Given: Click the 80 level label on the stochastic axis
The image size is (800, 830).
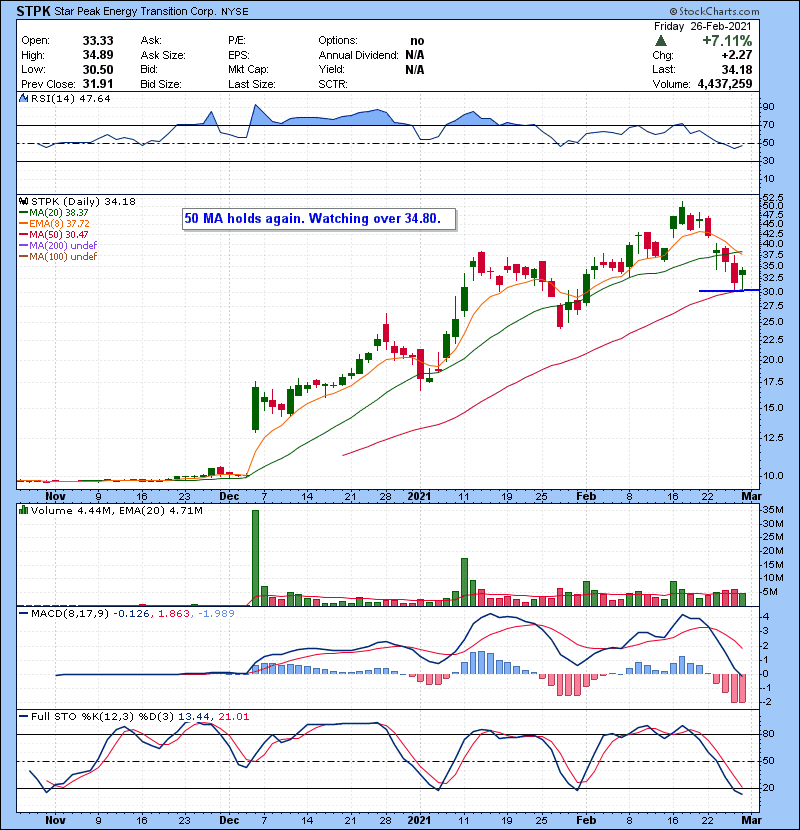Looking at the screenshot, I should tap(768, 734).
